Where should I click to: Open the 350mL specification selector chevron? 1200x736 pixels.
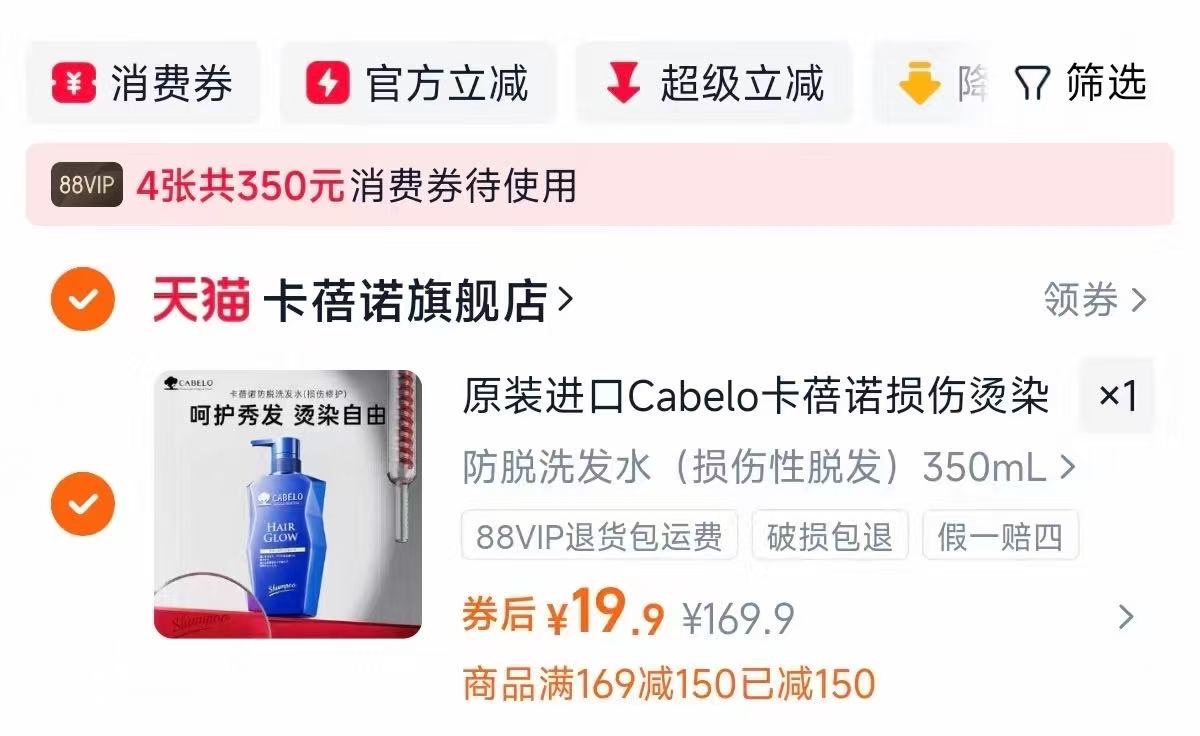click(x=1067, y=467)
